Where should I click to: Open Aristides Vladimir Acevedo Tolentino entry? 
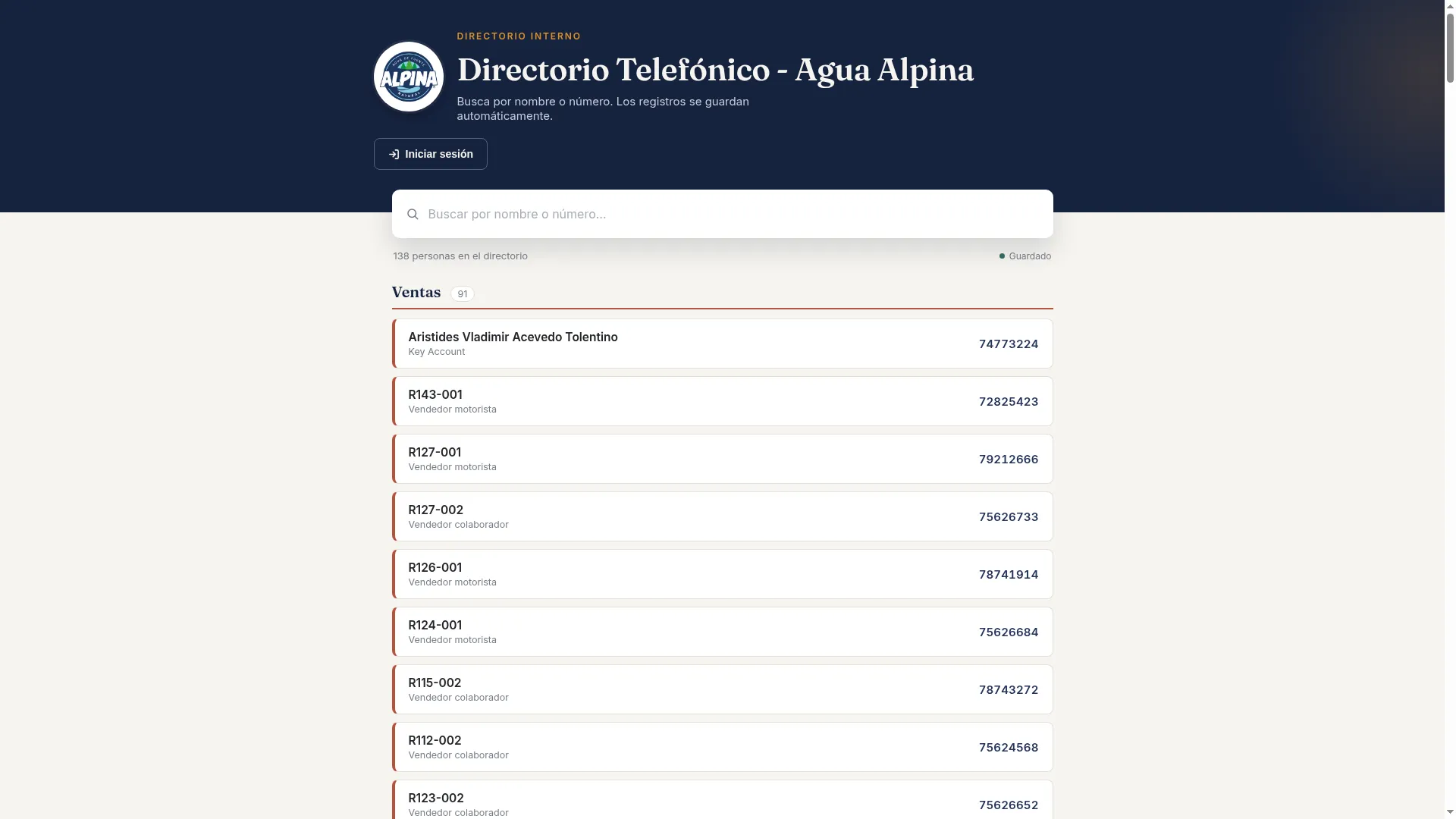[722, 344]
